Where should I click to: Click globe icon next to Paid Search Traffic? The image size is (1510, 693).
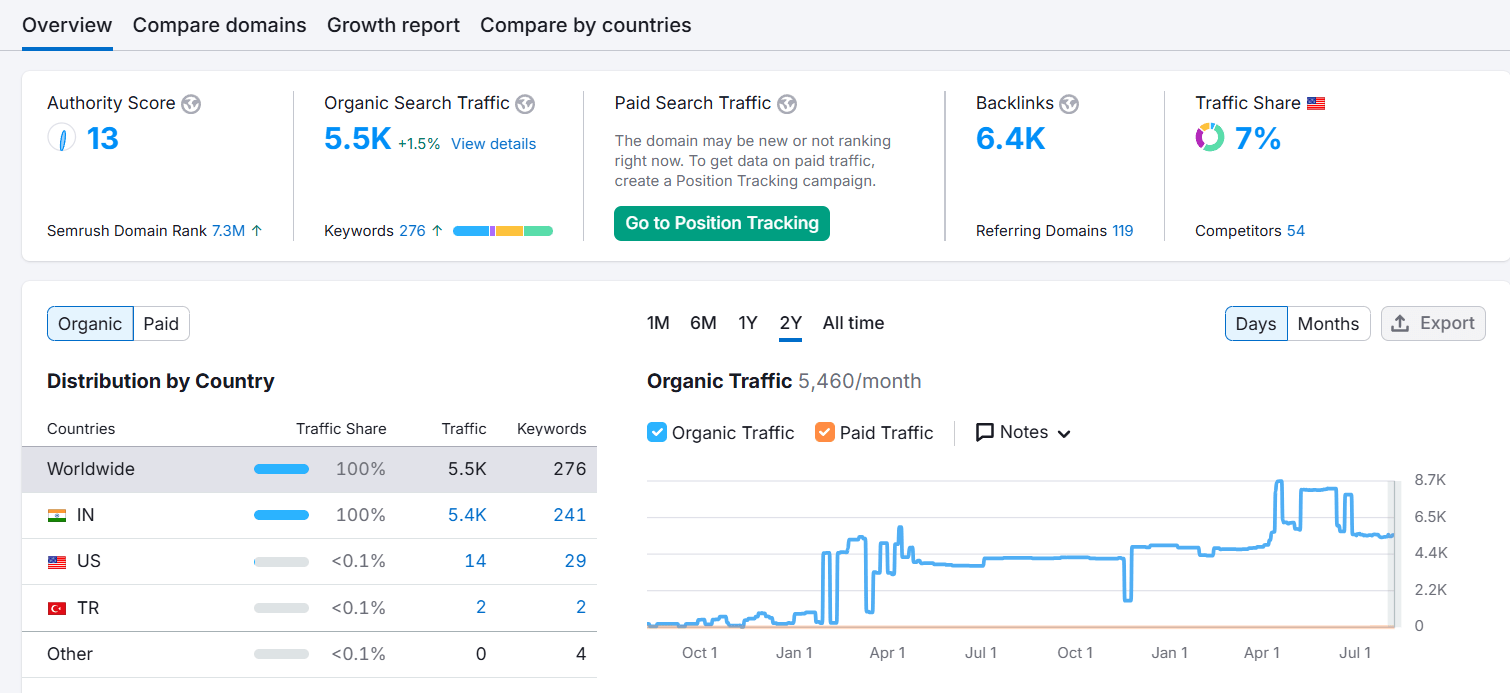tap(787, 104)
